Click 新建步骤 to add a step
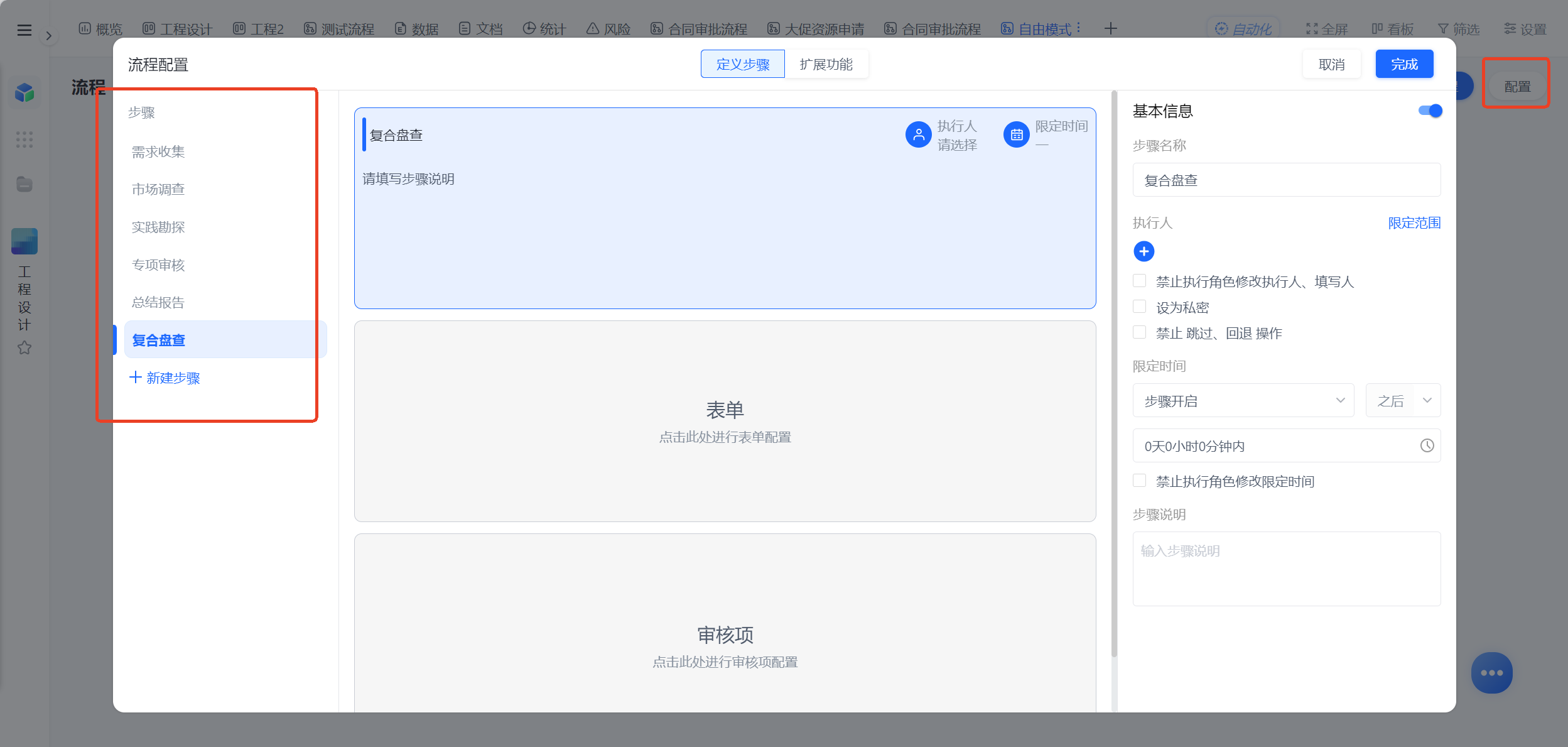 pyautogui.click(x=165, y=378)
